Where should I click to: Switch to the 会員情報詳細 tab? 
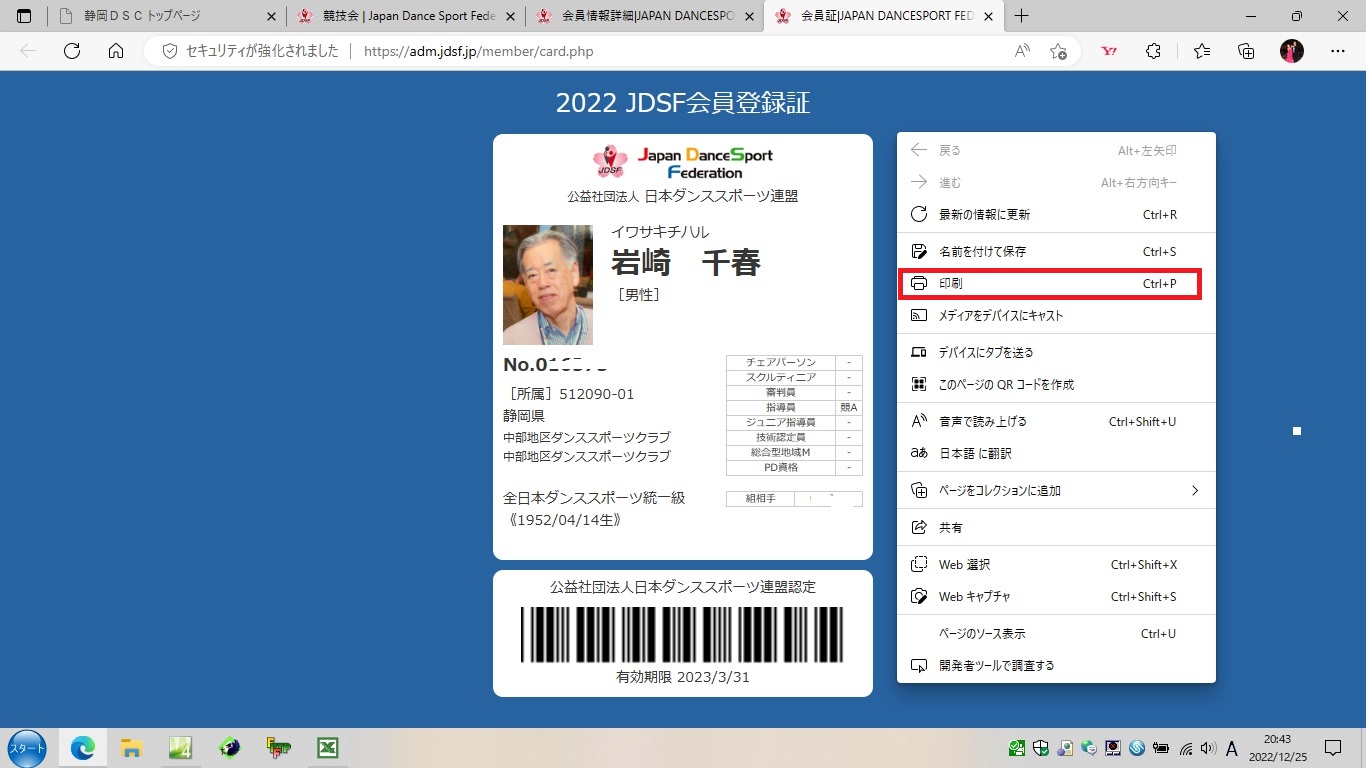click(644, 16)
